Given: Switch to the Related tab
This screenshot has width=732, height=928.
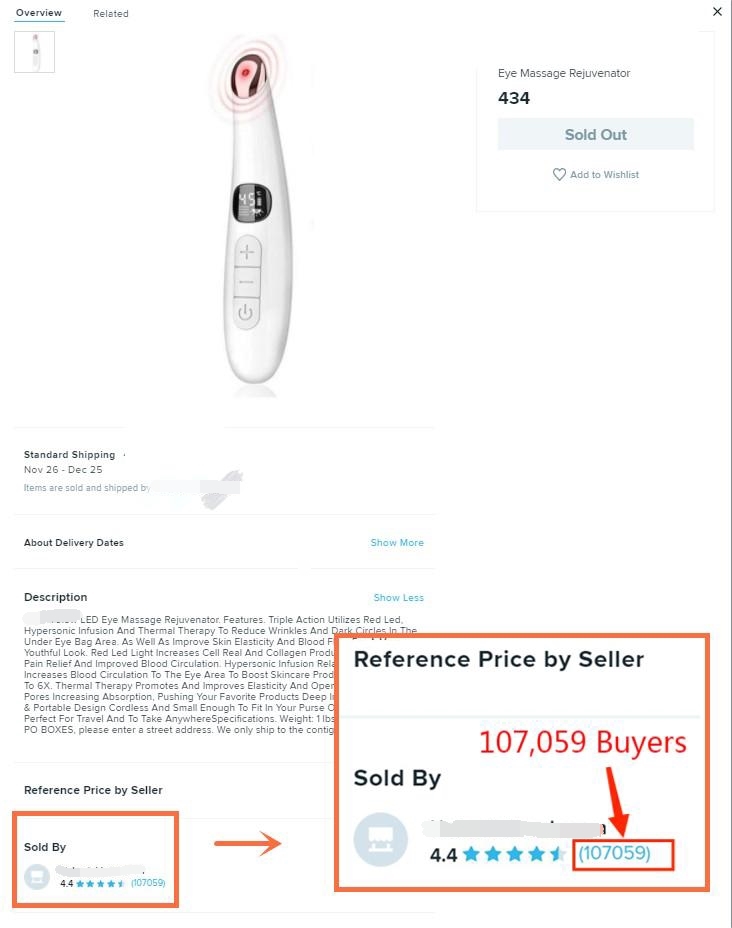Looking at the screenshot, I should tap(111, 14).
